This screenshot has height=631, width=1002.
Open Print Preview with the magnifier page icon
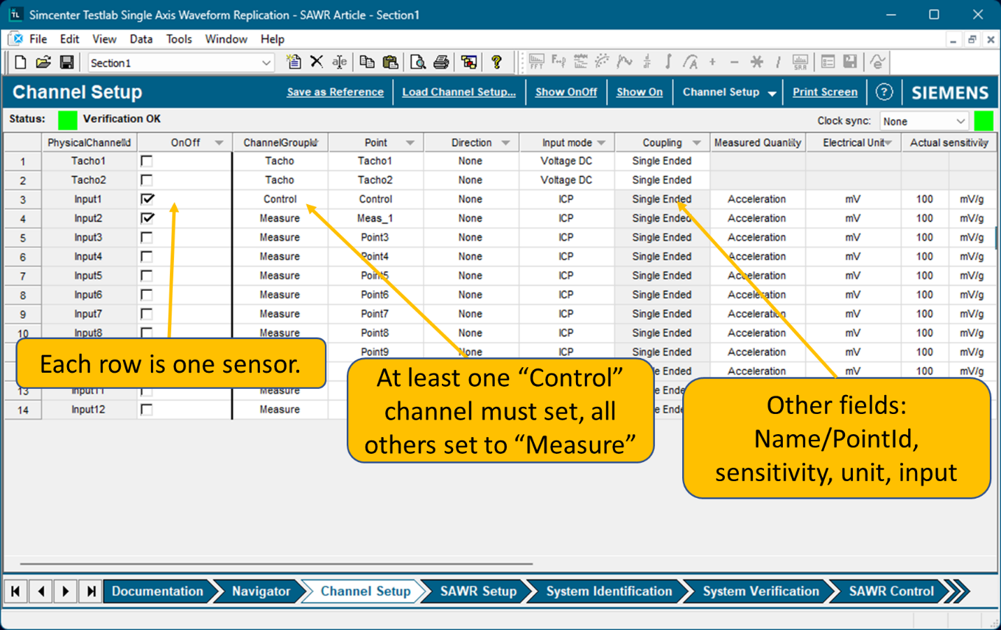pos(417,62)
